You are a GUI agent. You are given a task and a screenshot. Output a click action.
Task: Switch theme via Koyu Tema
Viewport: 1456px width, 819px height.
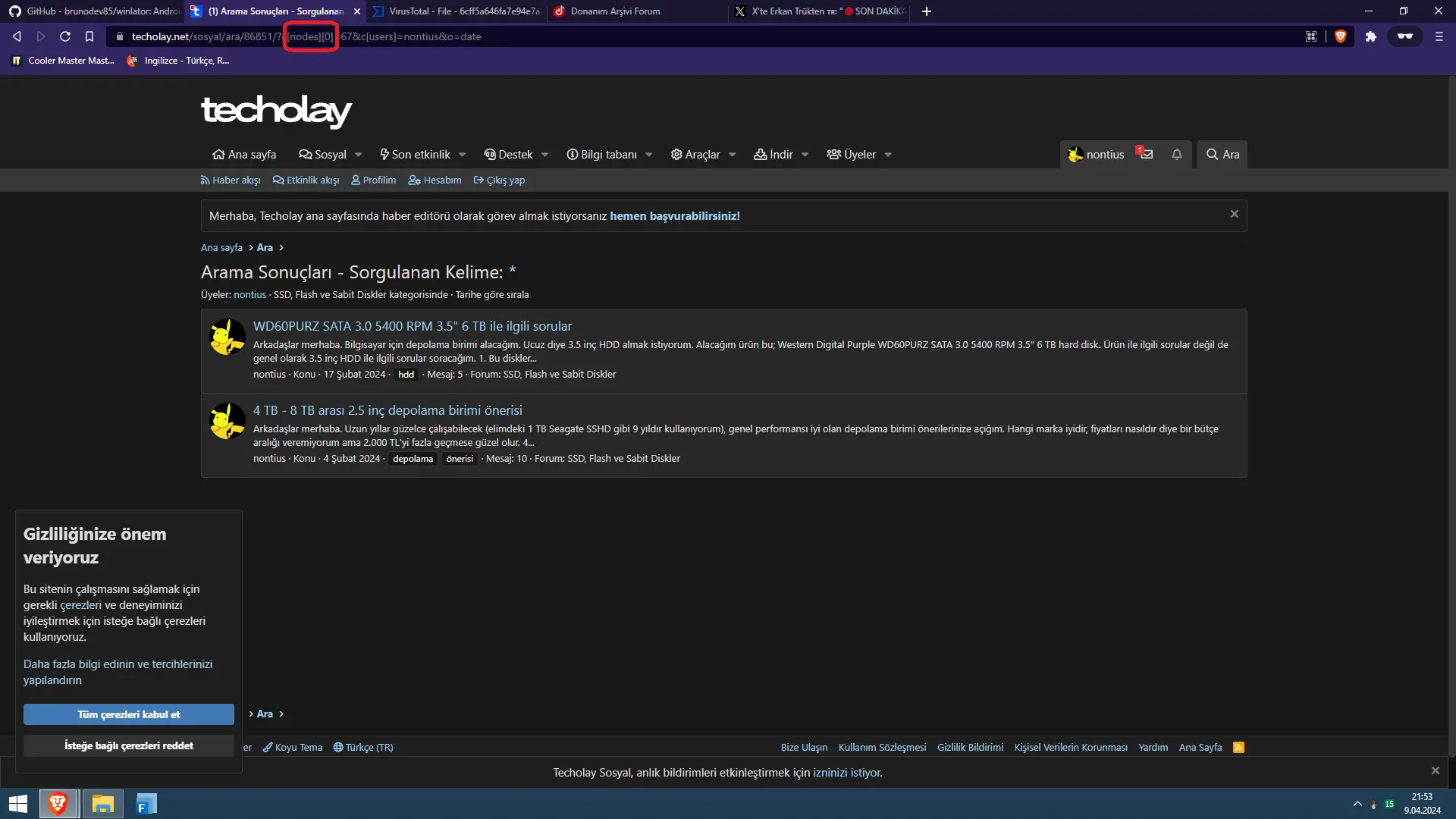(x=293, y=748)
